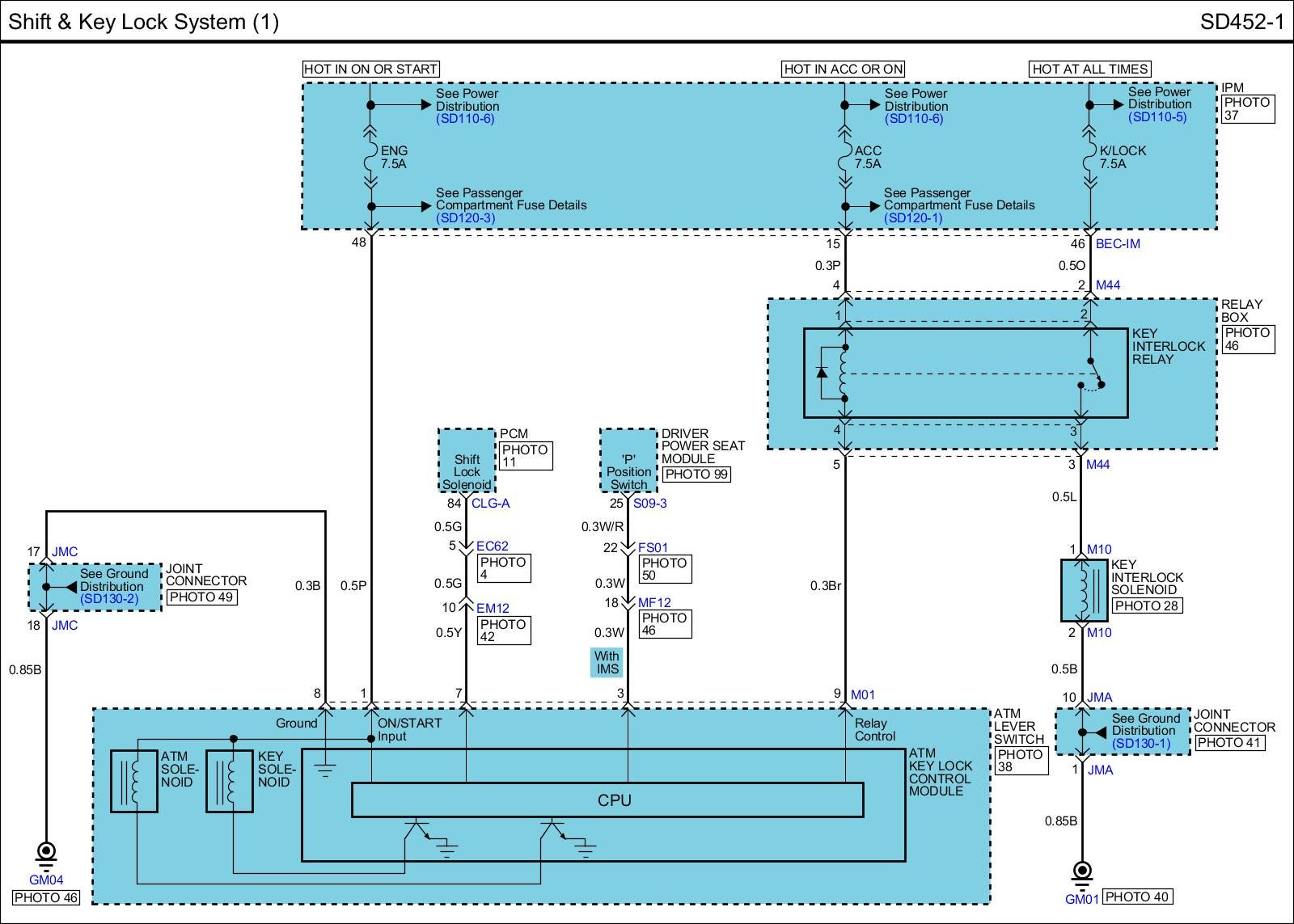Click the ENG 7.5A fuse symbol

pos(370,157)
